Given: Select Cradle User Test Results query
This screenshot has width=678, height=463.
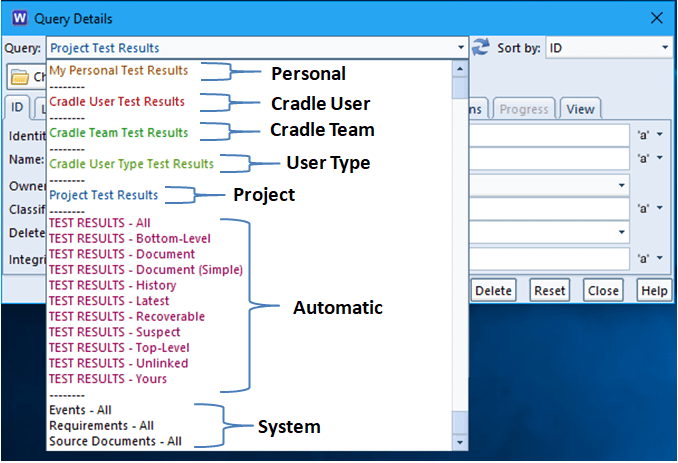Looking at the screenshot, I should pos(117,102).
